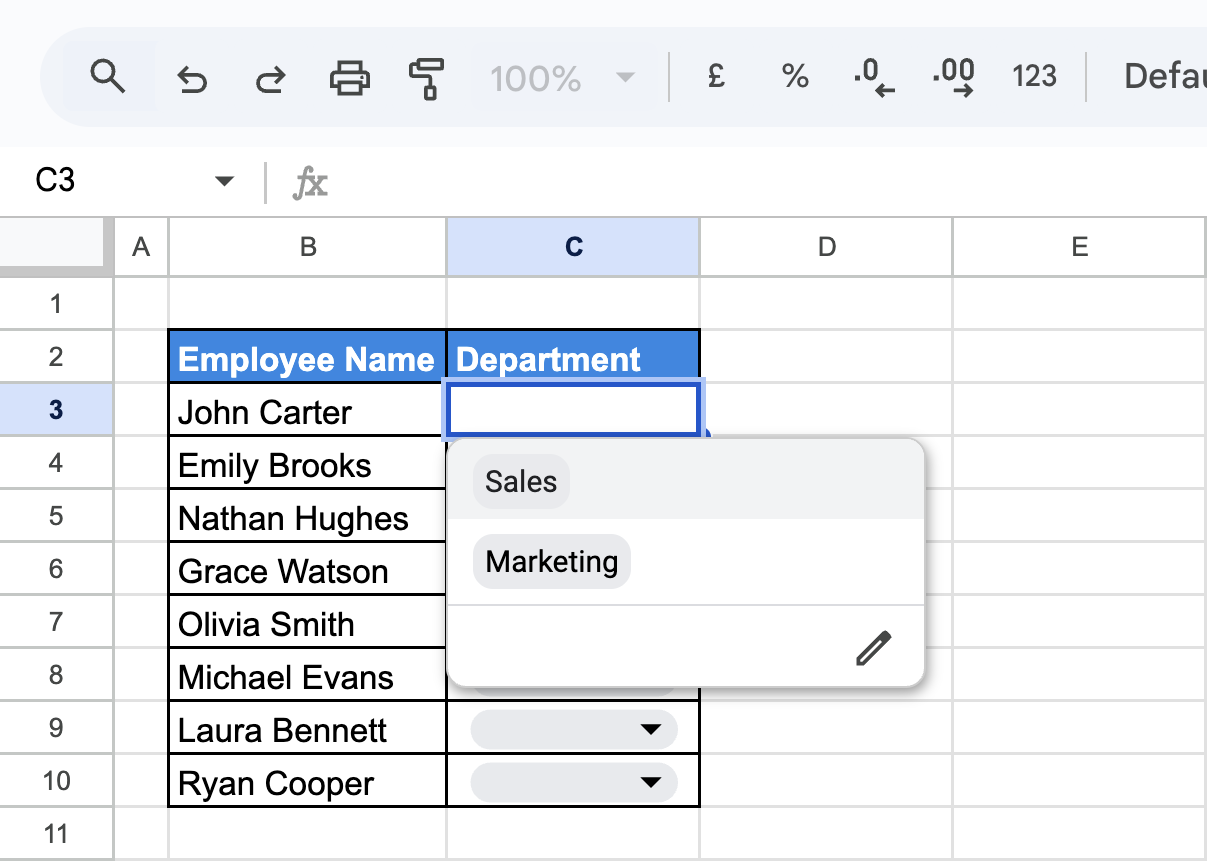Click the select-all corner box
This screenshot has width=1207, height=861.
click(56, 247)
